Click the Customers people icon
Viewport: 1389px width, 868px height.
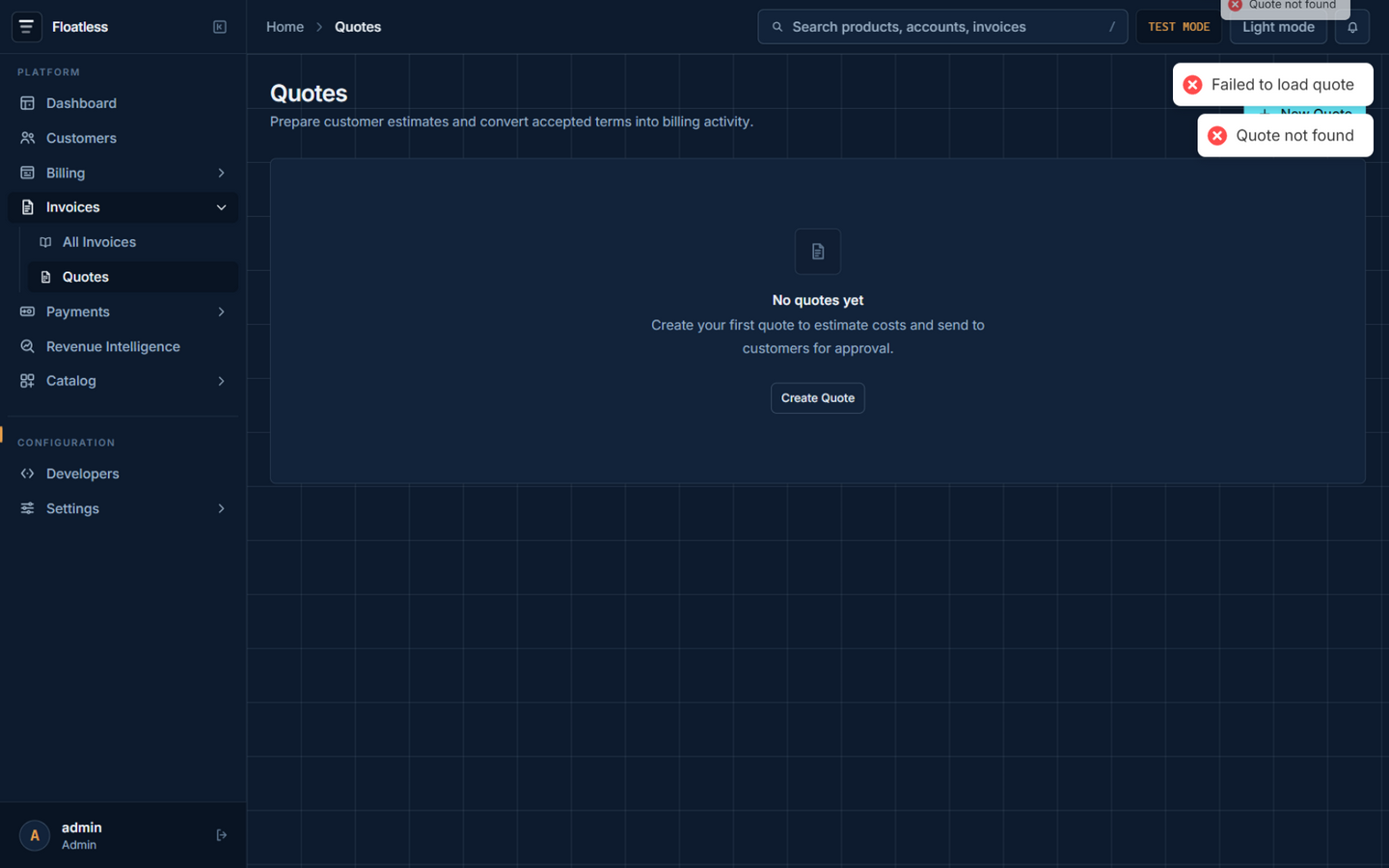tap(27, 138)
